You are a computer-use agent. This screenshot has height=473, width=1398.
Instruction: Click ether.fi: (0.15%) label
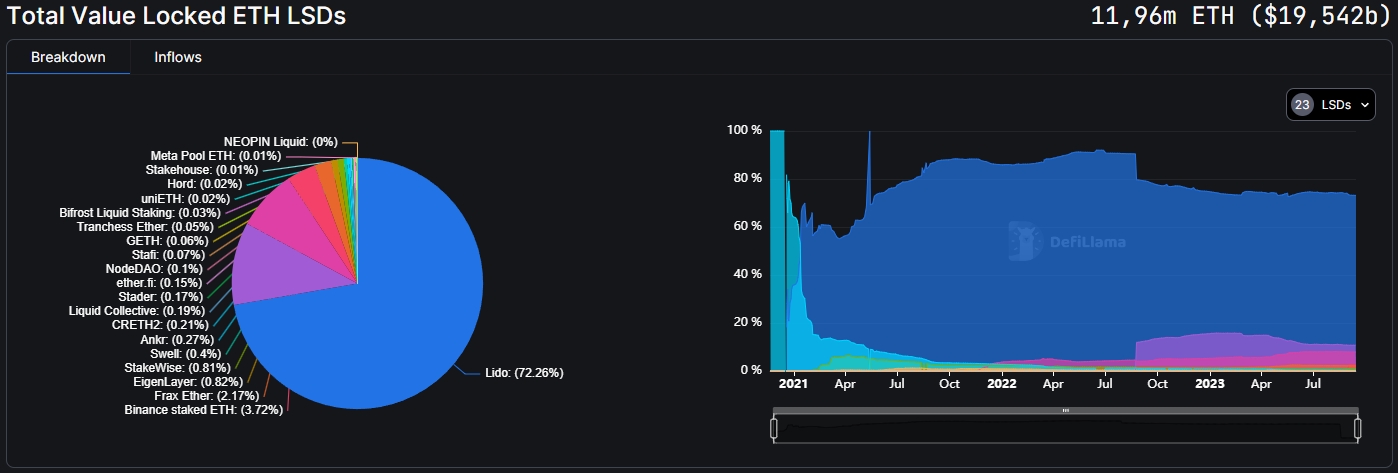pyautogui.click(x=159, y=283)
